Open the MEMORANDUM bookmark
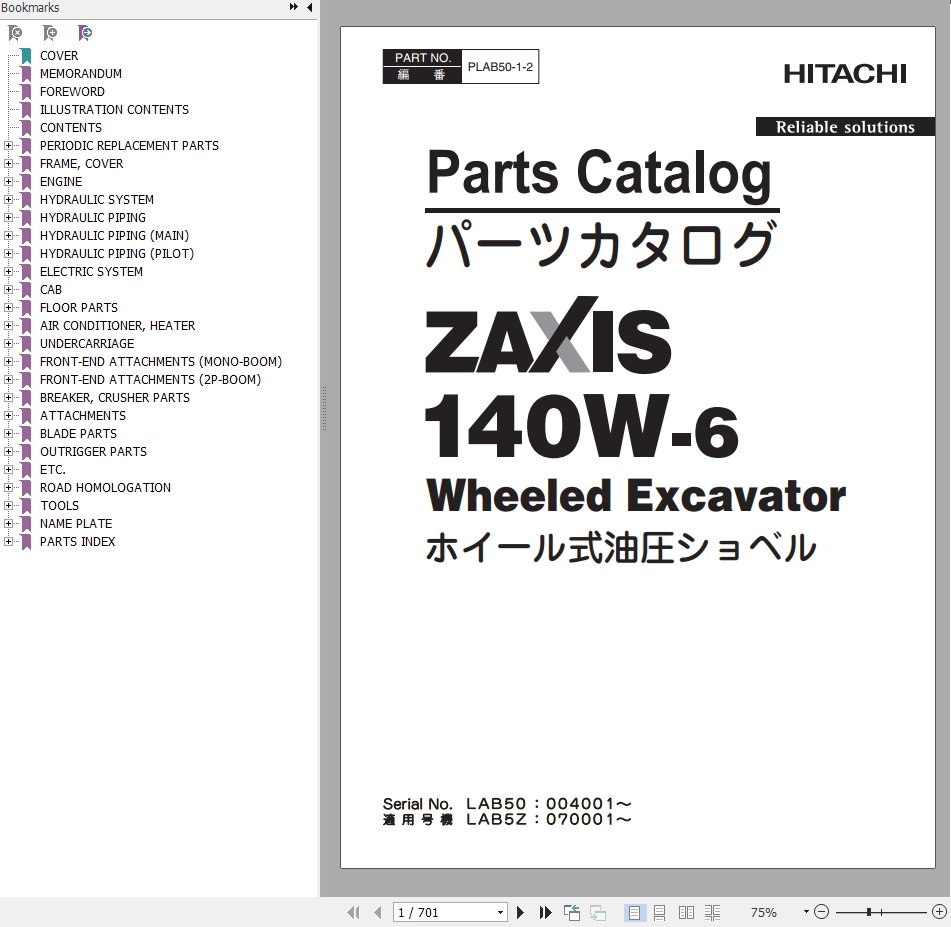The image size is (951, 927). pos(81,73)
